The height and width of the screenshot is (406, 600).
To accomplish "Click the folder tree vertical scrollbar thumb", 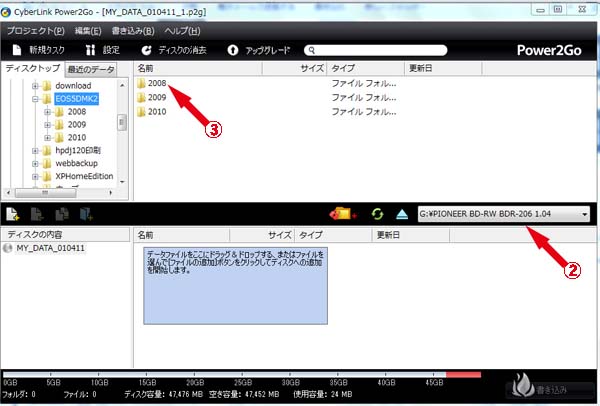I will click(x=122, y=122).
